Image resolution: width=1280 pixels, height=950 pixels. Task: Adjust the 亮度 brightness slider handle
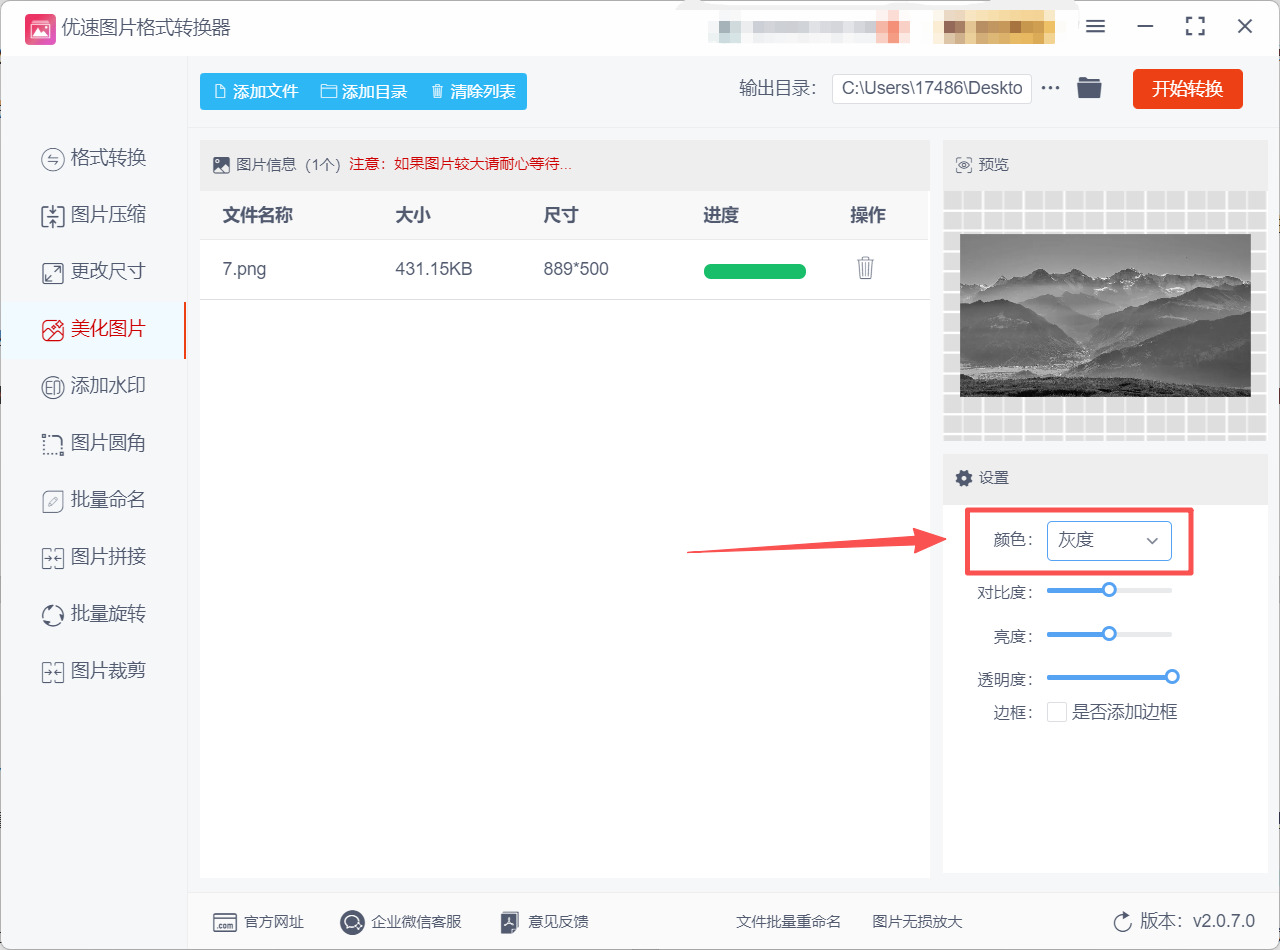[x=1108, y=633]
